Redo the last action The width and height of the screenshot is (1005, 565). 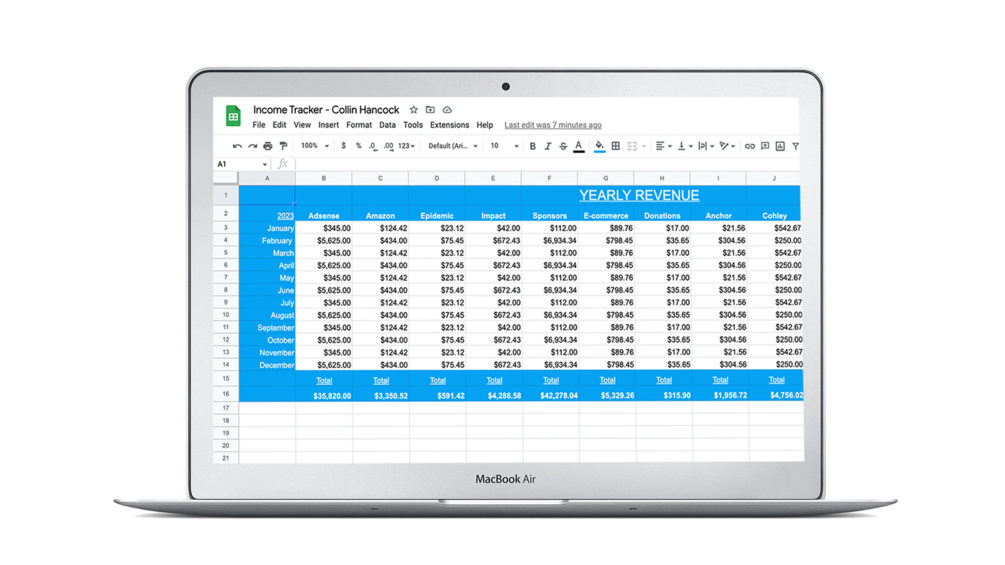253,146
